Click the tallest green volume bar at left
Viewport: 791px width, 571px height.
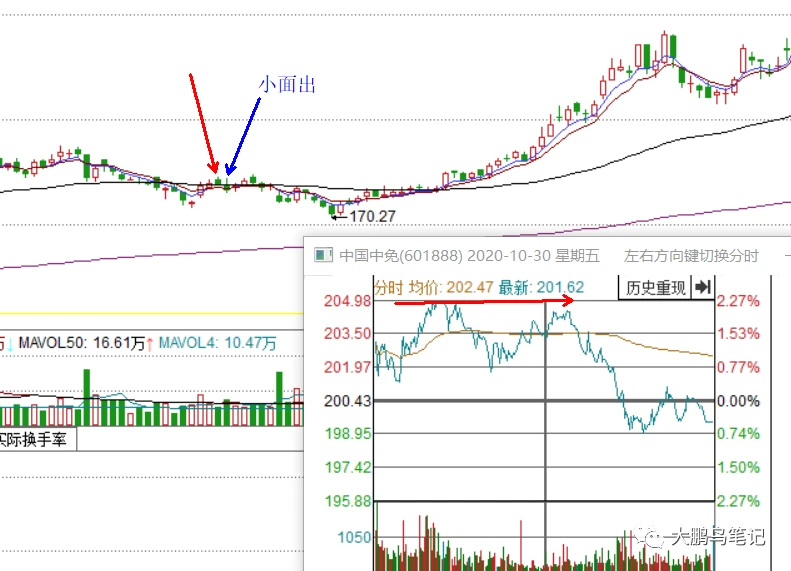point(87,397)
